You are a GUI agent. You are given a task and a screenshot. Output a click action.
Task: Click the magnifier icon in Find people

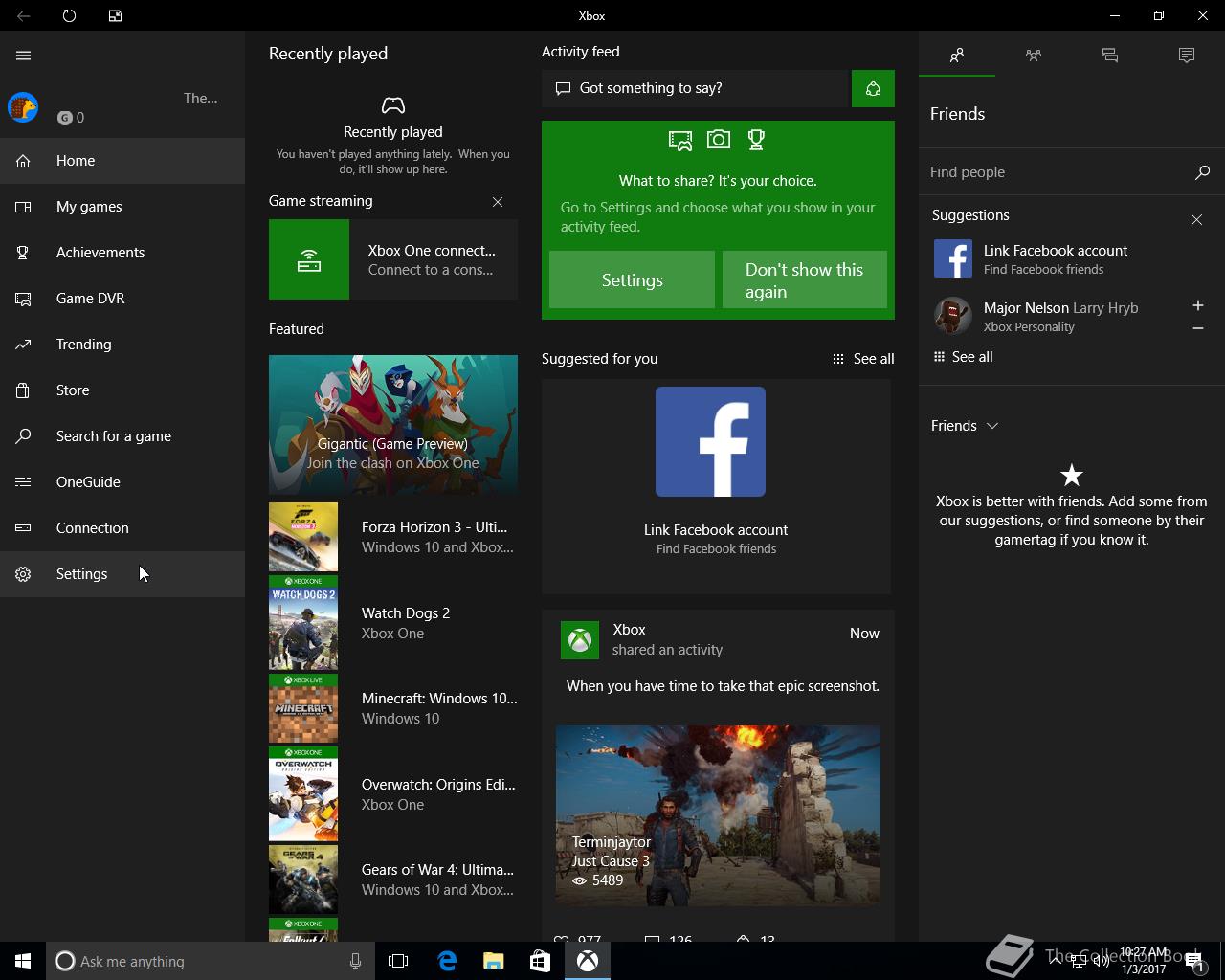coord(1203,172)
